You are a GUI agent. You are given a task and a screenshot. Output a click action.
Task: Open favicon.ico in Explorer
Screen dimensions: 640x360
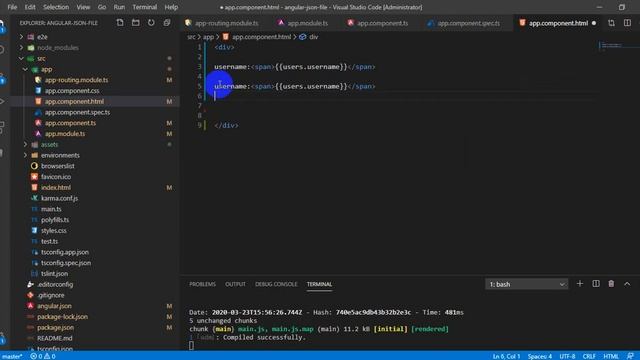(56, 177)
